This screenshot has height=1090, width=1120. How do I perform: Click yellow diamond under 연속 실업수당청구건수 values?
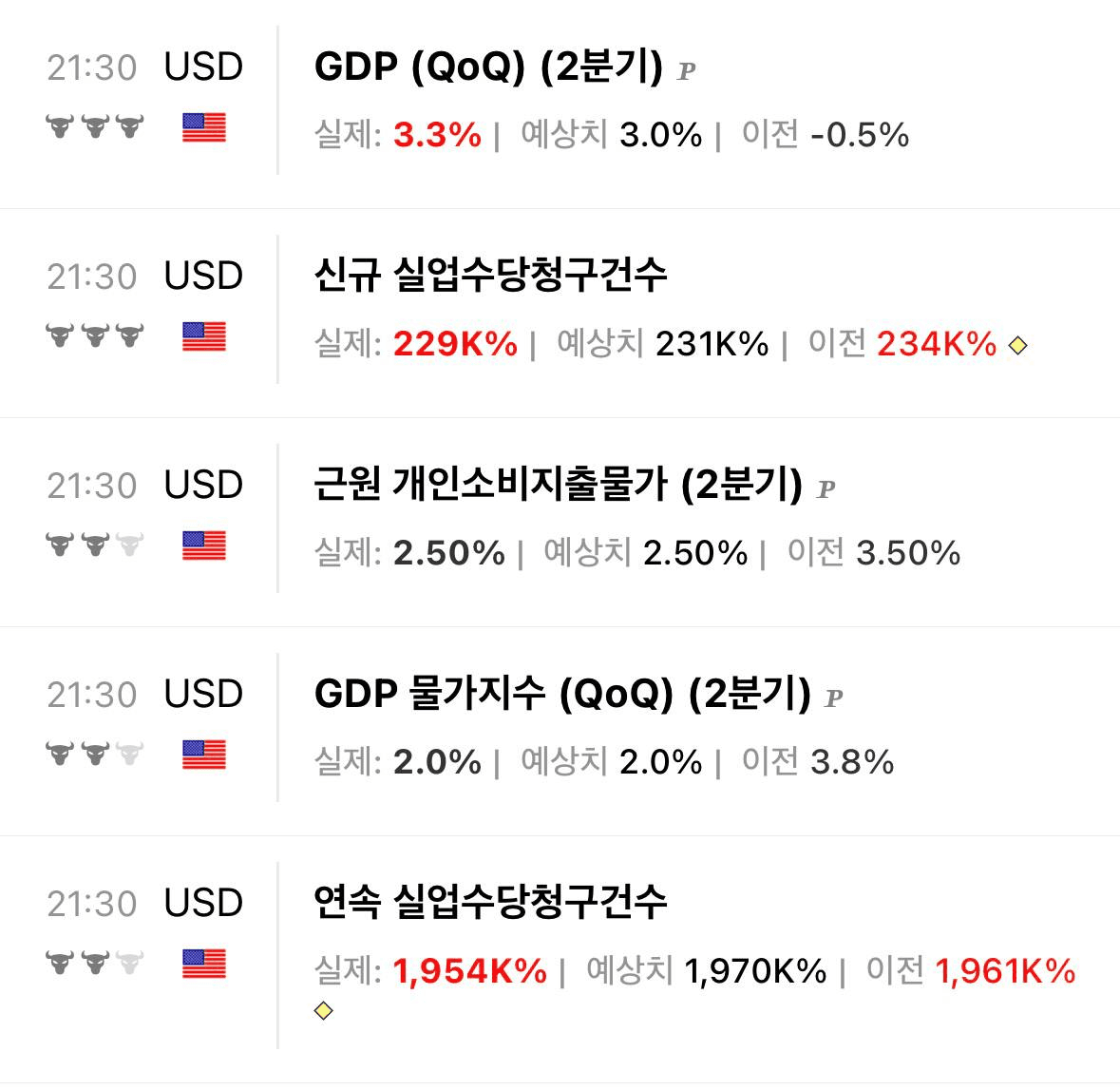coord(324,1011)
